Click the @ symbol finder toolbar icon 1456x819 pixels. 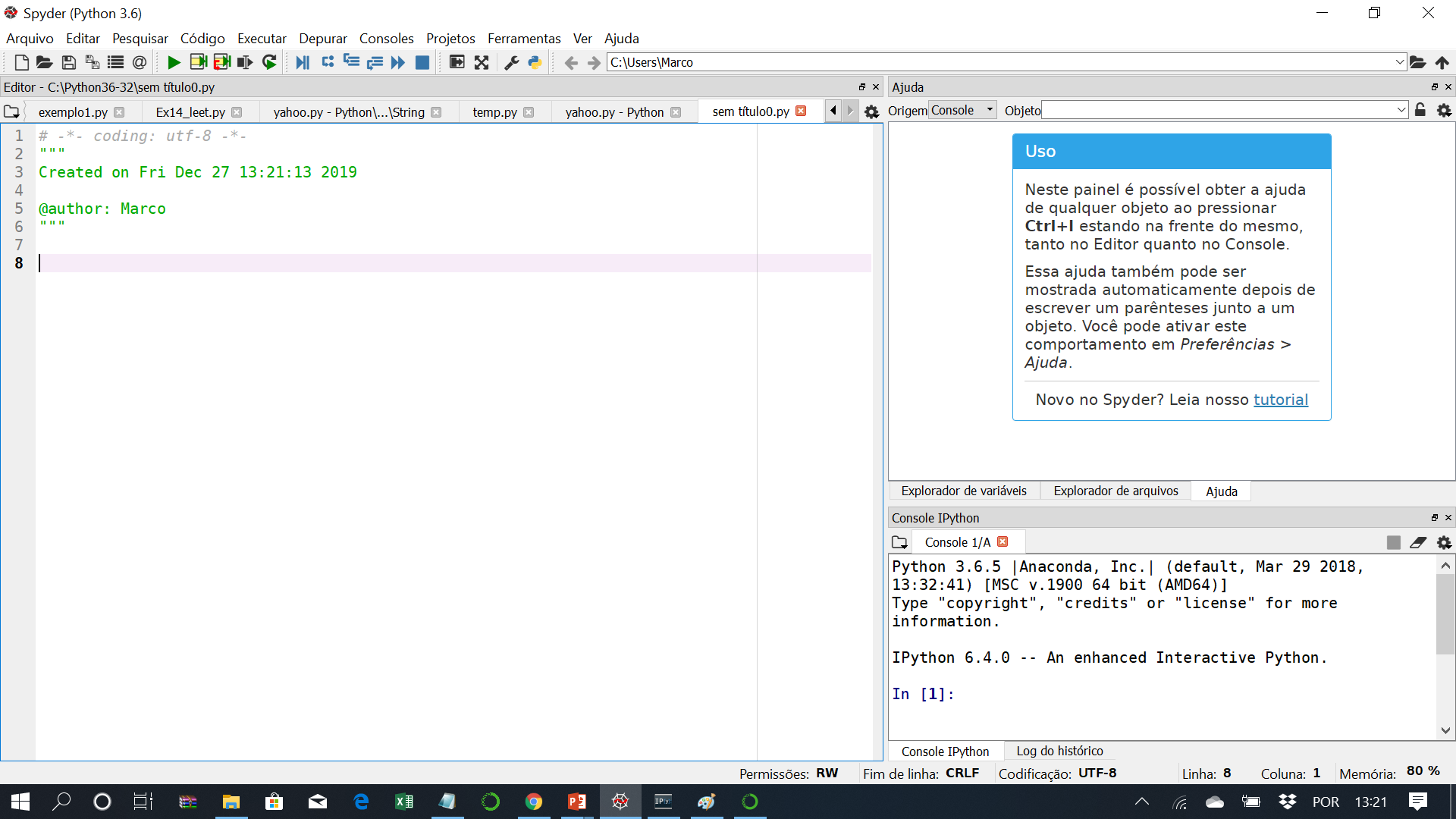coord(140,62)
